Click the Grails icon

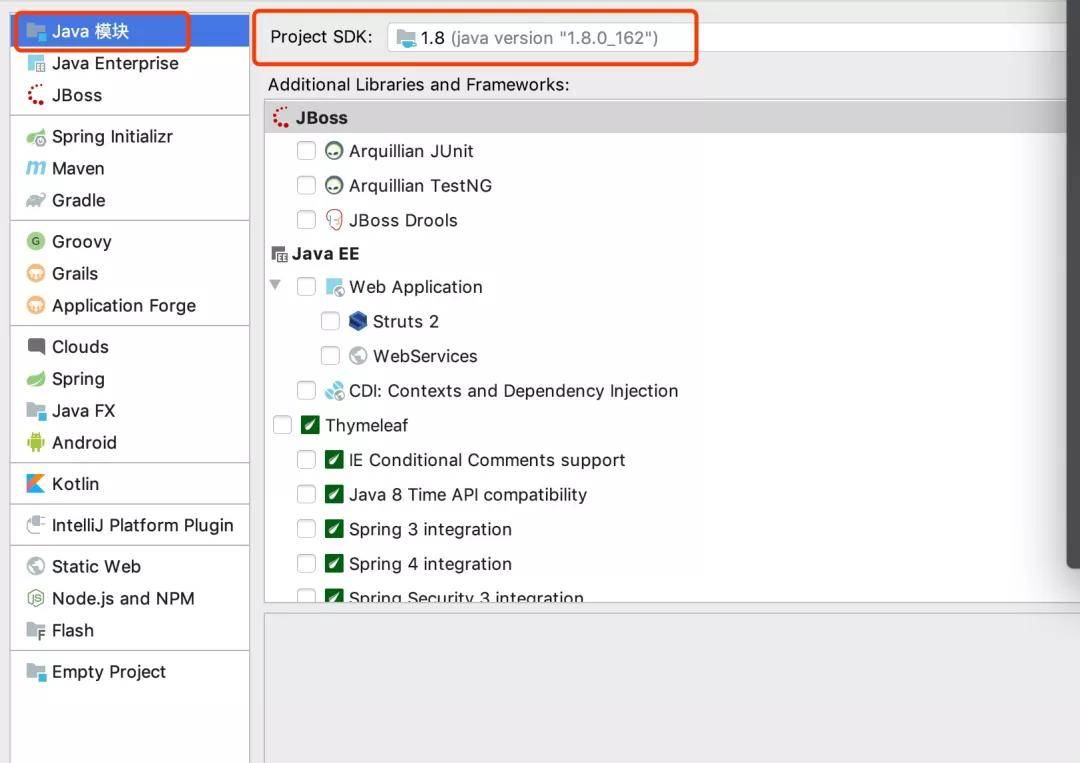click(36, 273)
